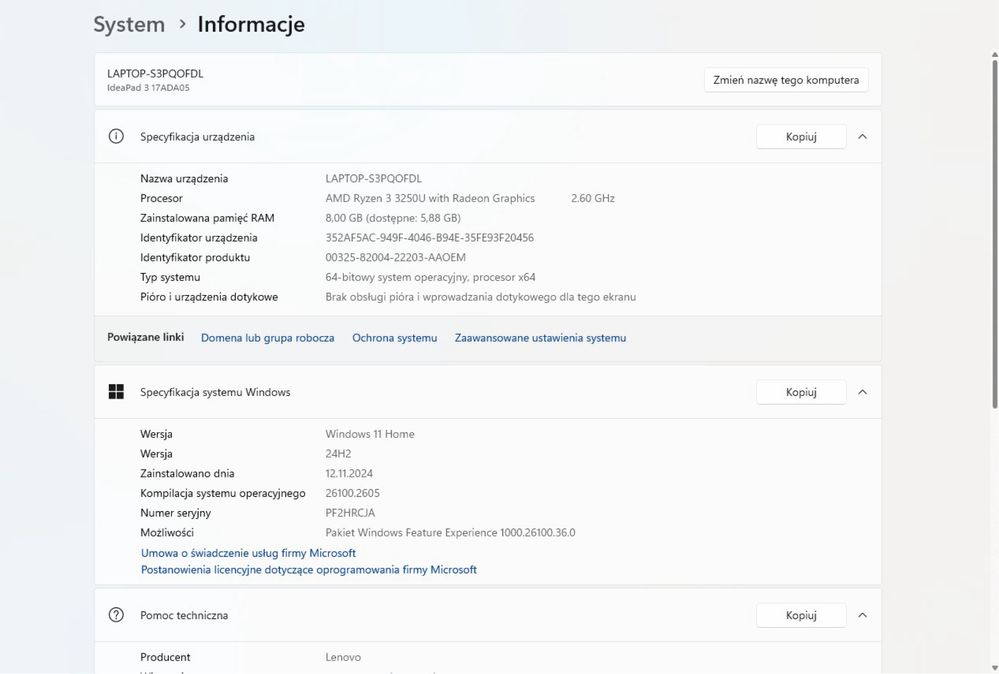The height and width of the screenshot is (674, 999).
Task: Collapse the Specyfikacja urządzenia section
Action: (862, 136)
